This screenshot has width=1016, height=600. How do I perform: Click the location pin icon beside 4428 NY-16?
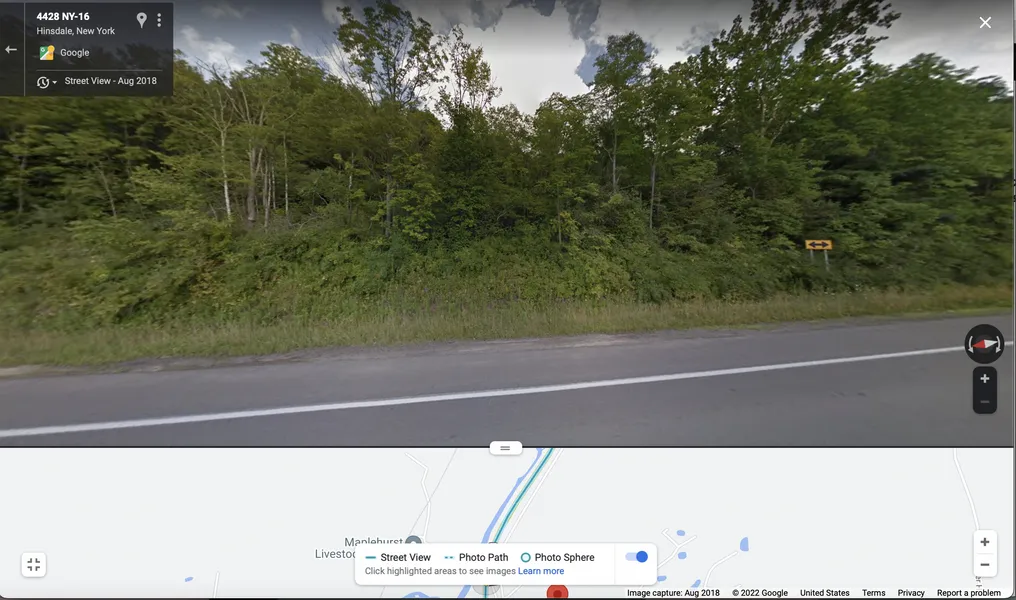[x=141, y=20]
